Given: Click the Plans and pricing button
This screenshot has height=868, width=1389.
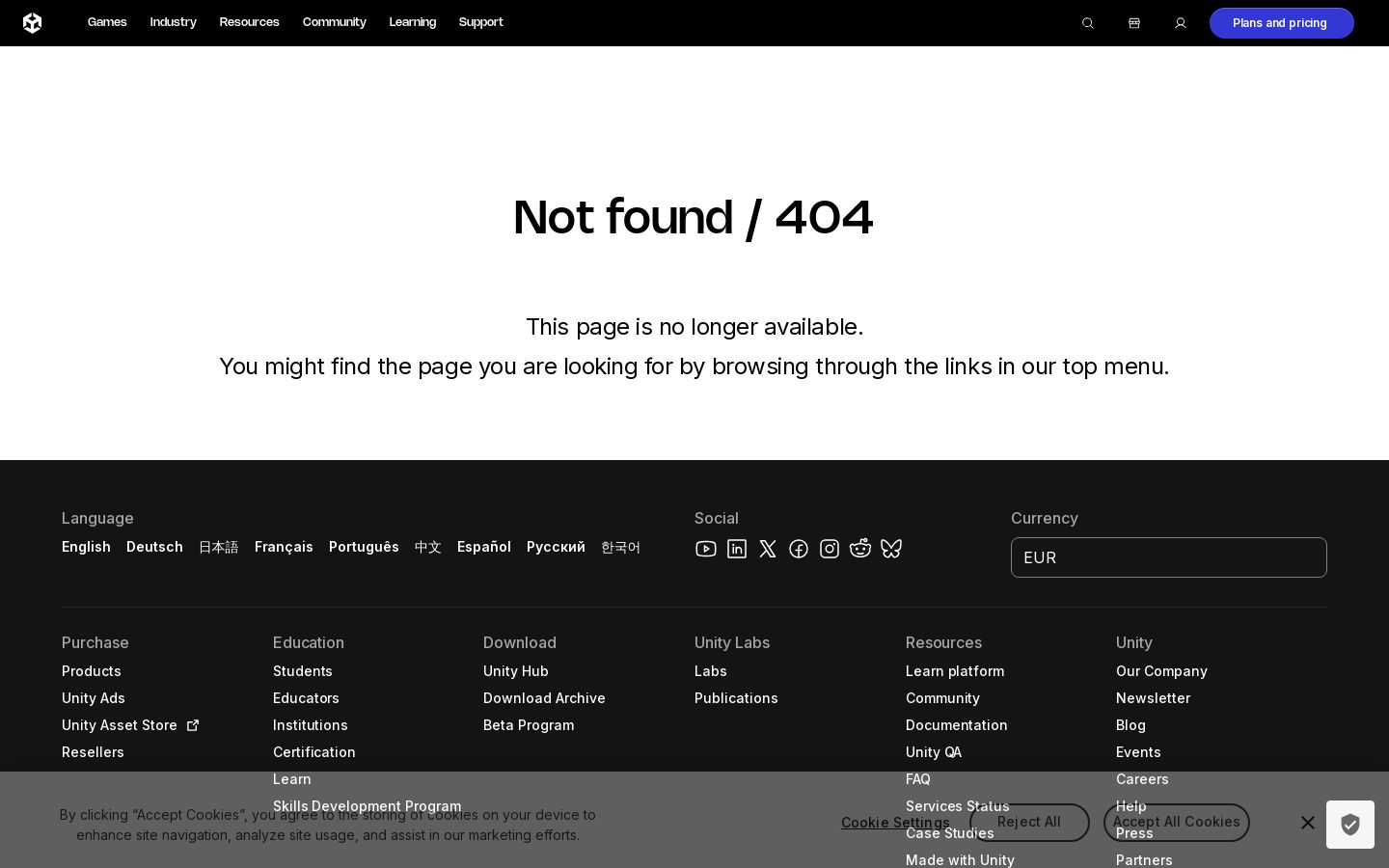Looking at the screenshot, I should pyautogui.click(x=1282, y=23).
